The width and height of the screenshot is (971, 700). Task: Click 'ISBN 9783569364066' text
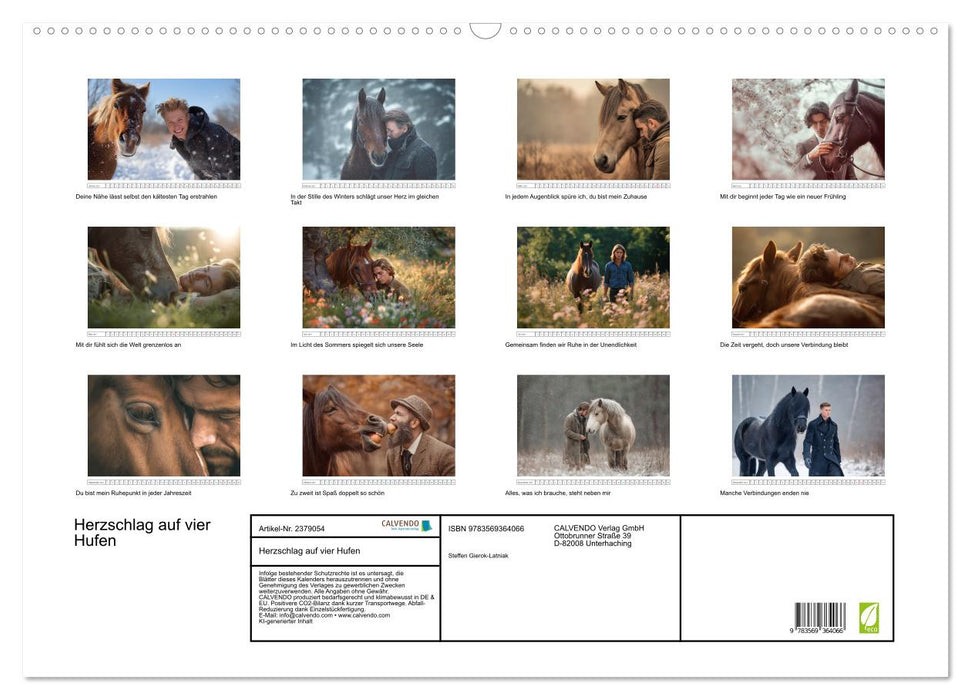[486, 528]
